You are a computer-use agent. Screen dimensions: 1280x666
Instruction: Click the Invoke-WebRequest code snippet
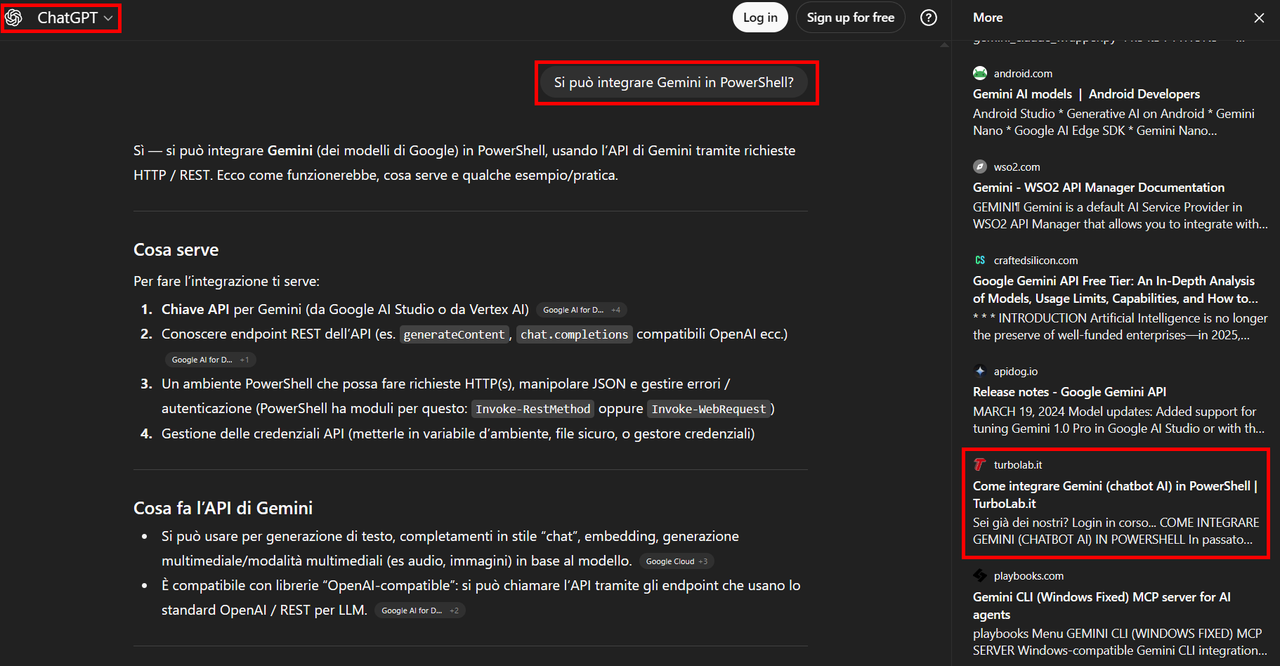point(710,409)
